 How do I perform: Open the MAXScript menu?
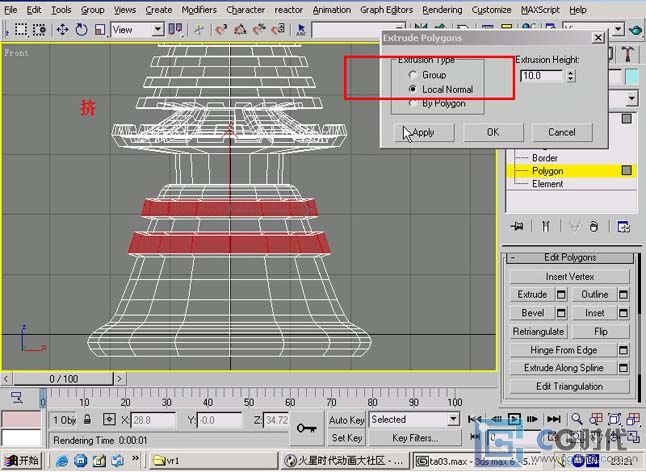(540, 10)
